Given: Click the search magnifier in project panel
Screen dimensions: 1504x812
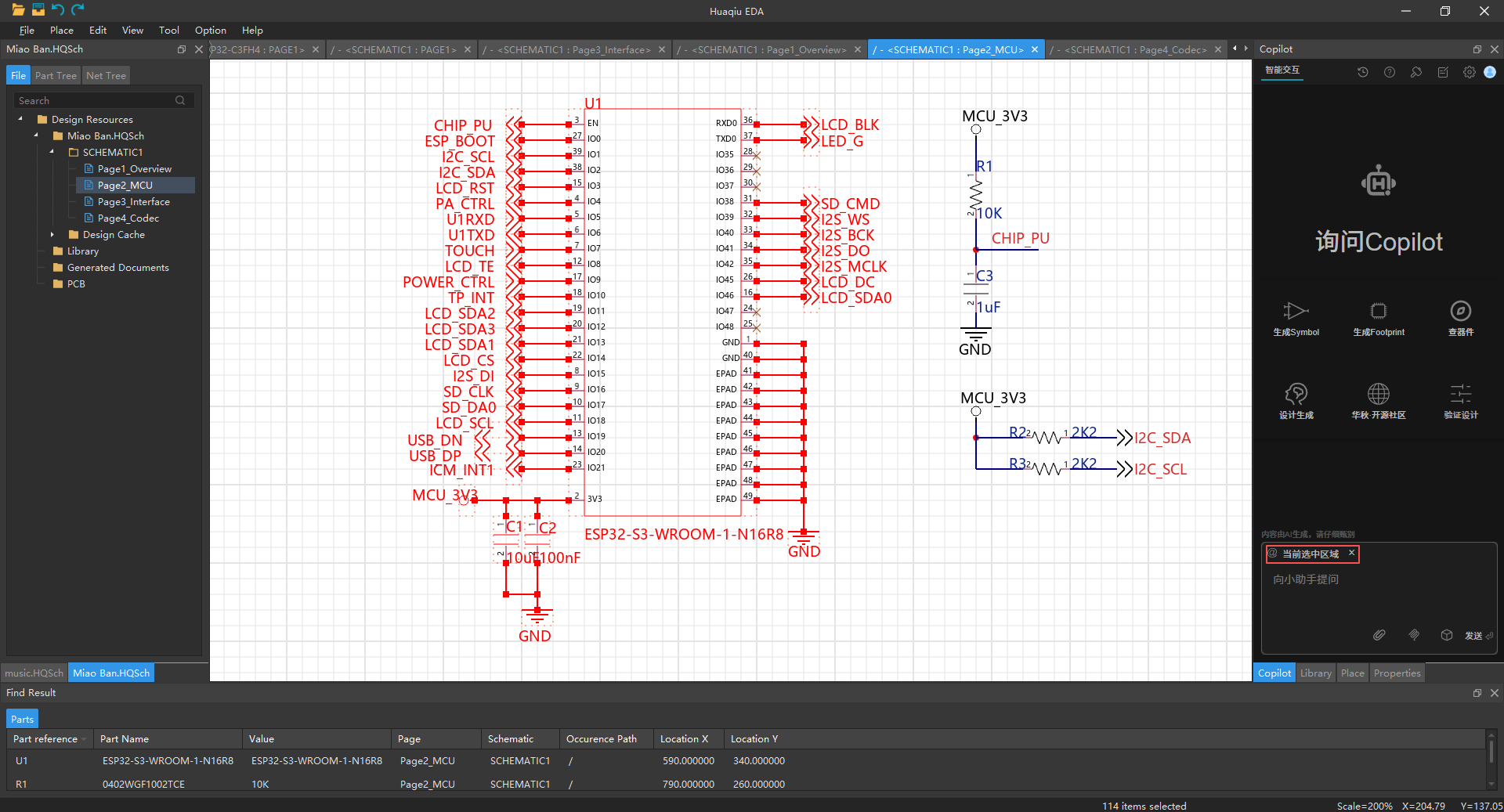Looking at the screenshot, I should 180,100.
